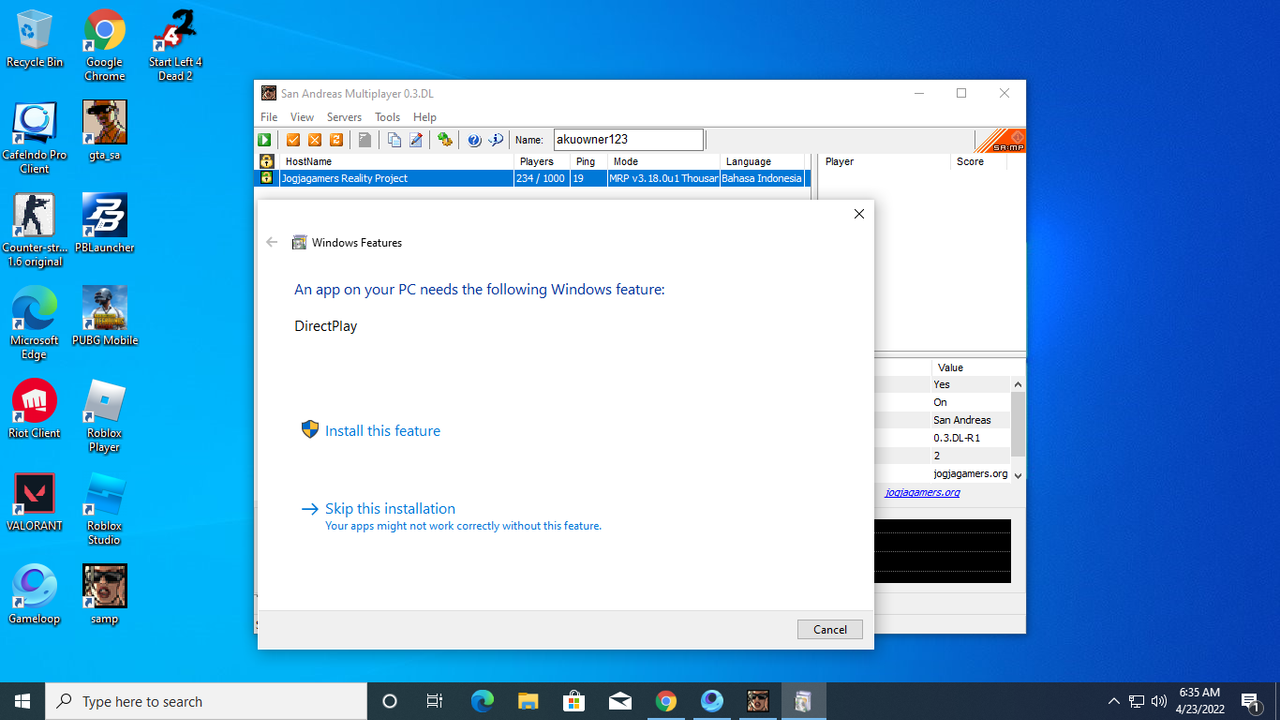
Task: Select VALORANT desktop shortcut
Action: pos(34,503)
